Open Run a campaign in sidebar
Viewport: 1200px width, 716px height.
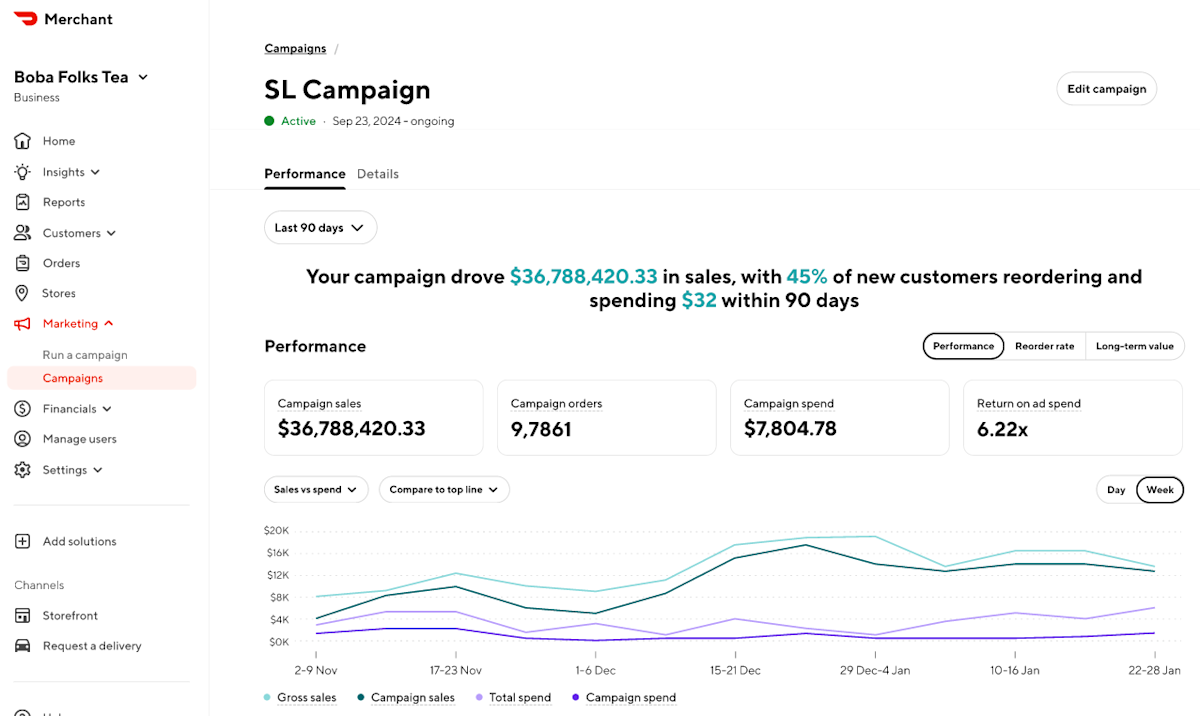(85, 355)
